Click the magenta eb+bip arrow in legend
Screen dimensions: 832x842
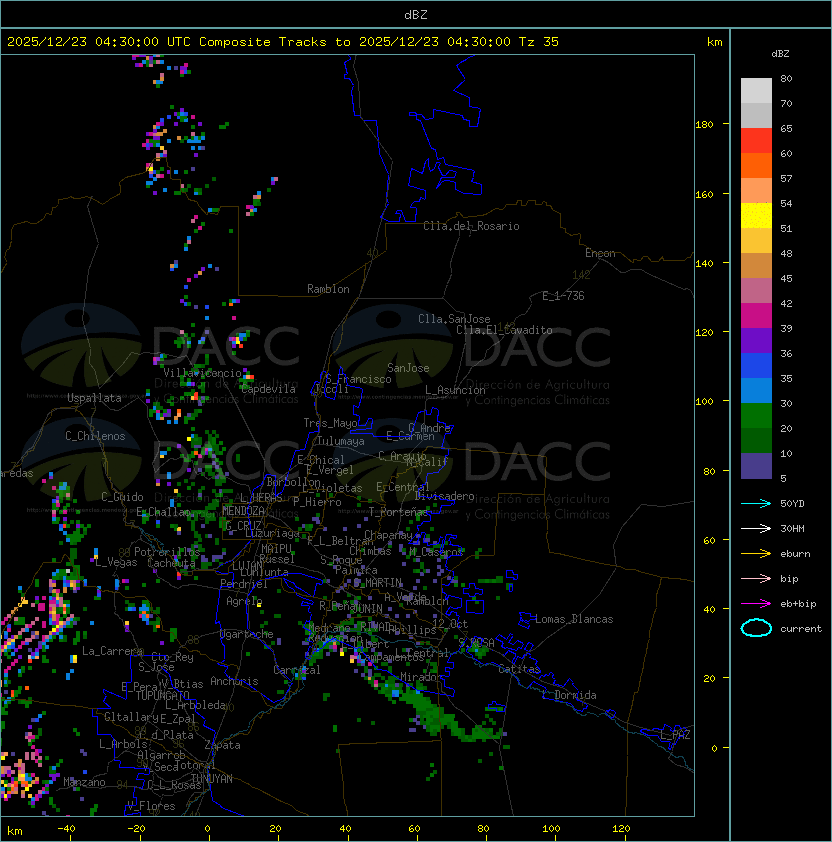point(756,604)
